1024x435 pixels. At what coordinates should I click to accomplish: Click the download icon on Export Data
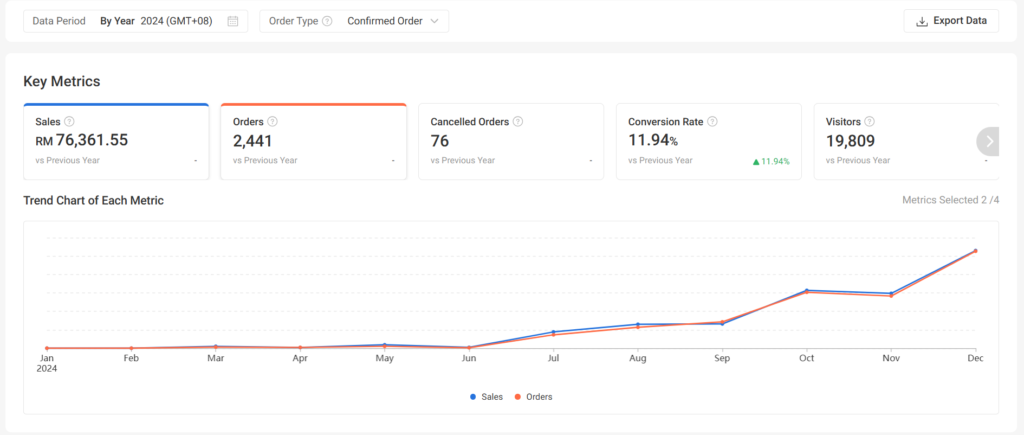(921, 21)
